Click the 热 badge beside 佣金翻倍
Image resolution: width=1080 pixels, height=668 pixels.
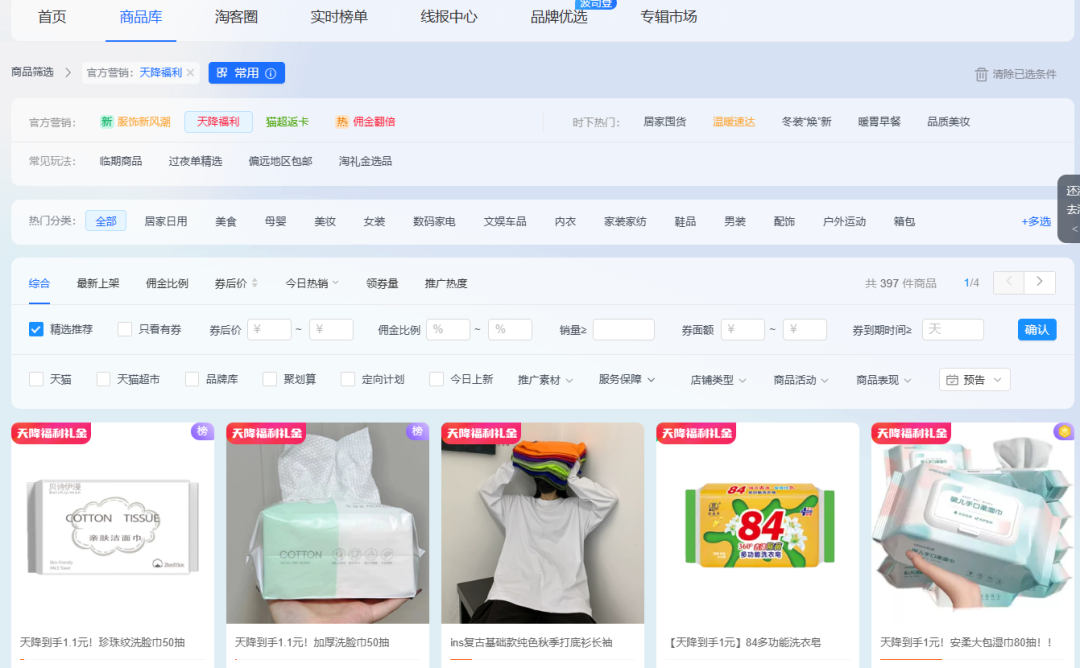(x=342, y=122)
